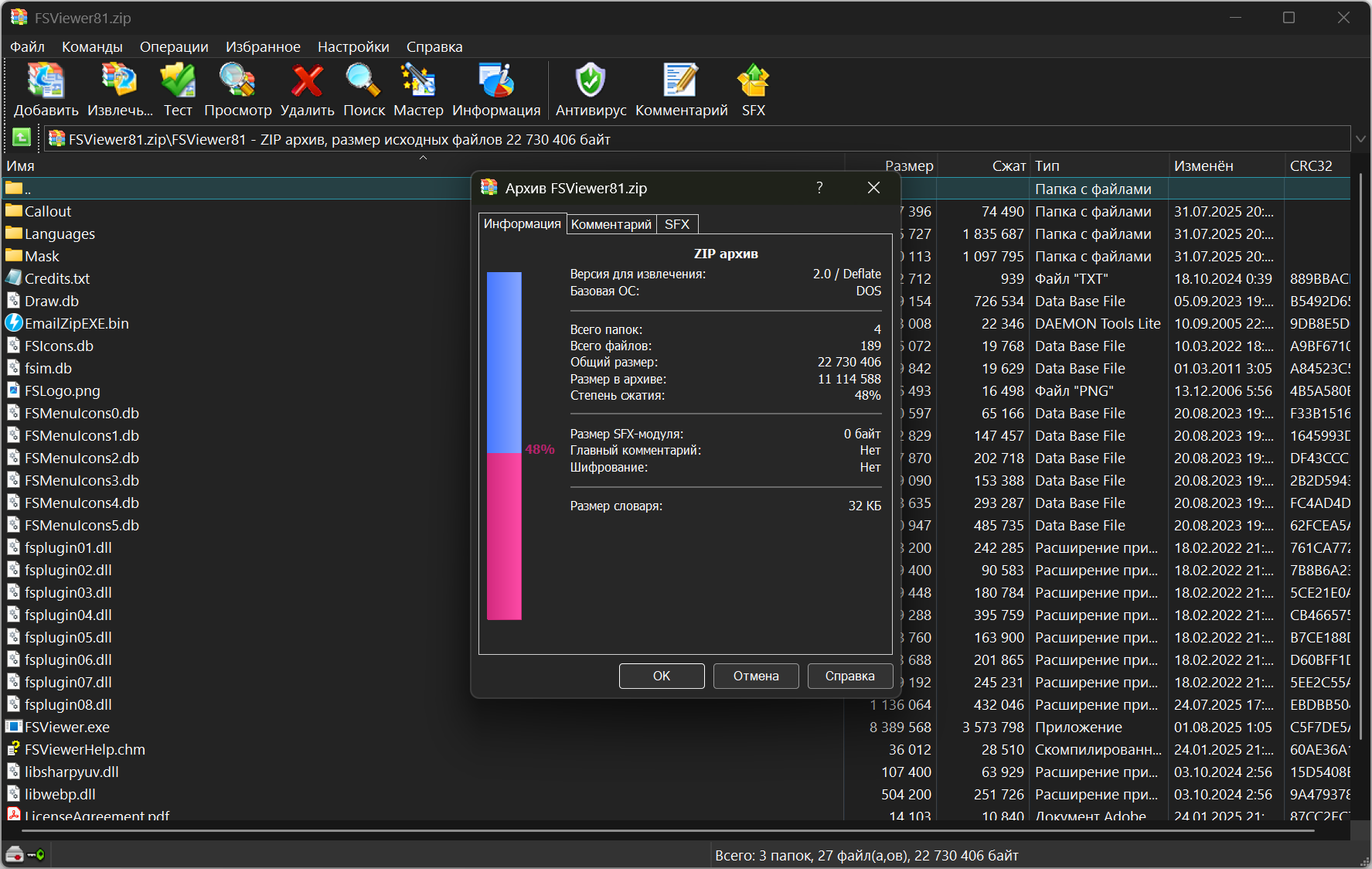The image size is (1372, 869).
Task: Open the Избранное menu
Action: click(263, 47)
